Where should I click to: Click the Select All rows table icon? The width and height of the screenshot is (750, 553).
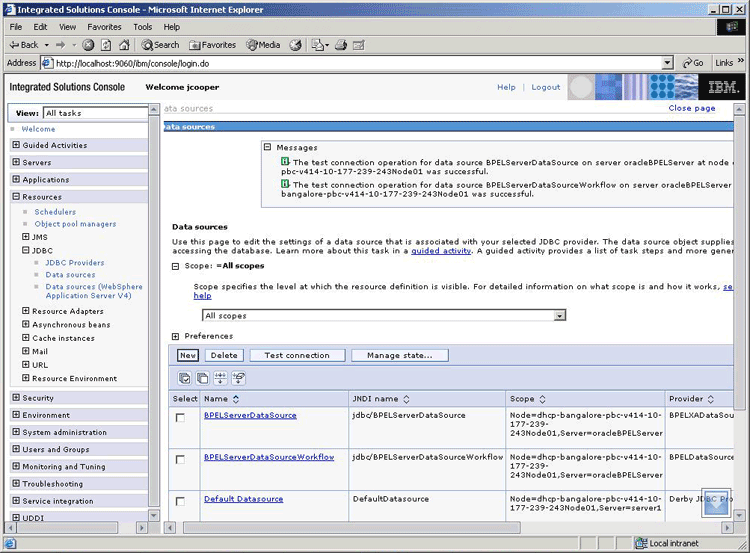(185, 378)
